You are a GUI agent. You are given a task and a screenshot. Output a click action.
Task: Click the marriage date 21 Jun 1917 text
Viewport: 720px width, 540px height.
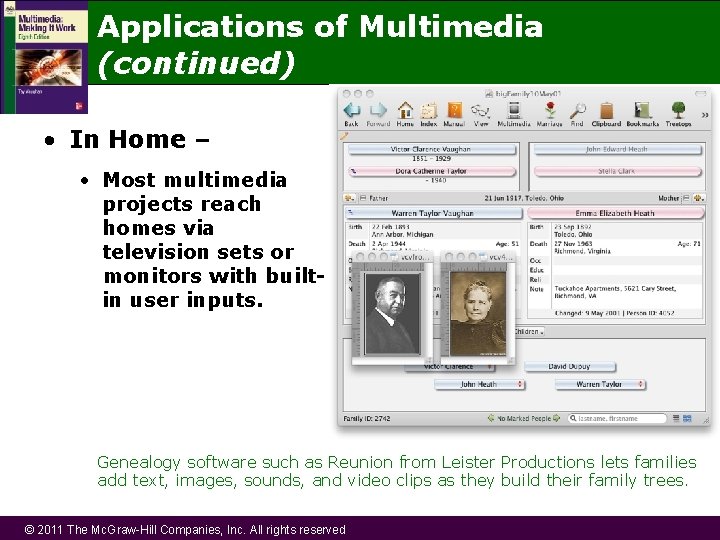click(524, 198)
